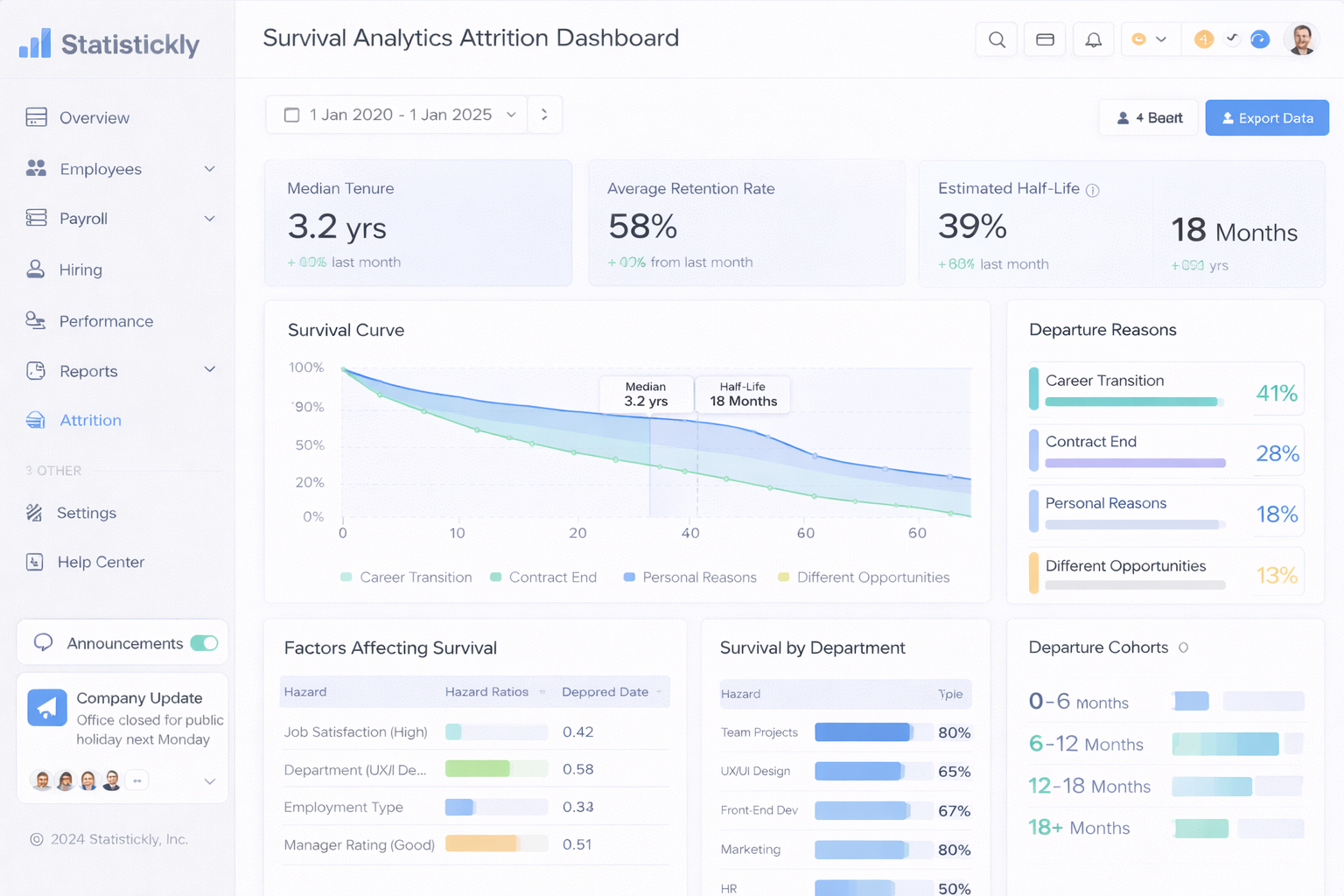This screenshot has height=896, width=1344.
Task: Expand the Company Update card chevron
Action: tap(209, 781)
